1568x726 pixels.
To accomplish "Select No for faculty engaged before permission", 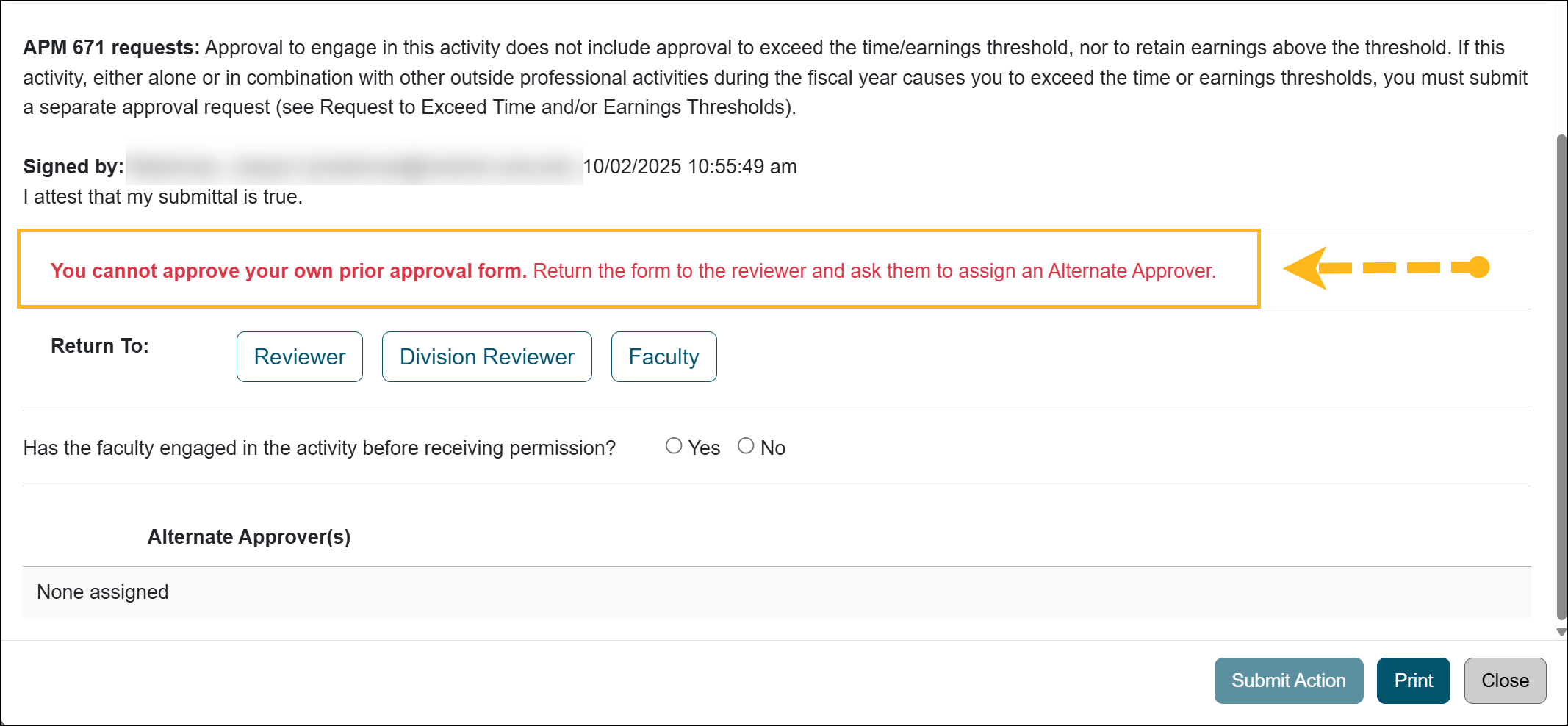I will click(x=746, y=446).
